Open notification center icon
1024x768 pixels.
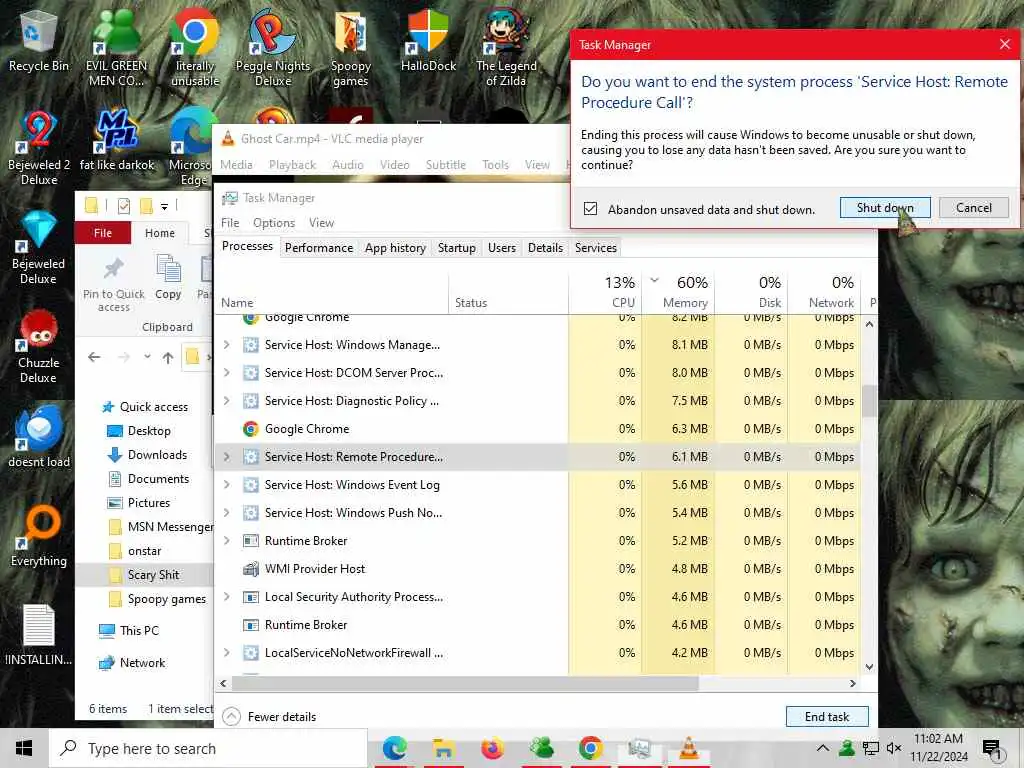click(991, 748)
